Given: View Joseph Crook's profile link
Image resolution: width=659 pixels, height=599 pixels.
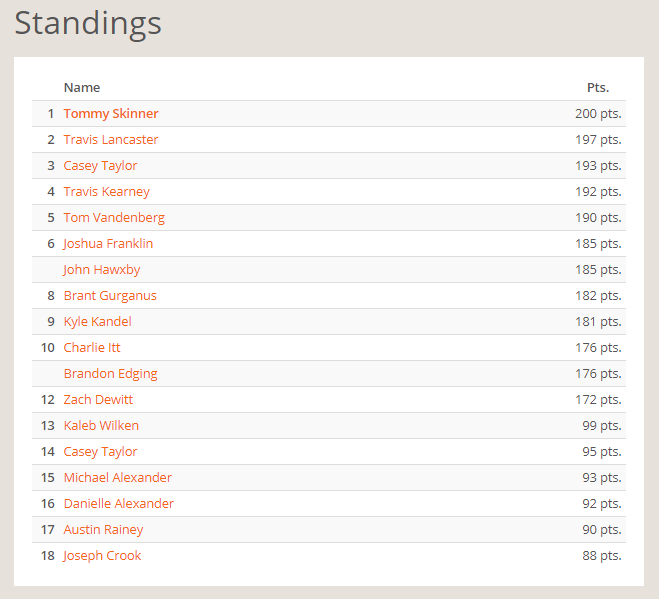Looking at the screenshot, I should point(102,556).
